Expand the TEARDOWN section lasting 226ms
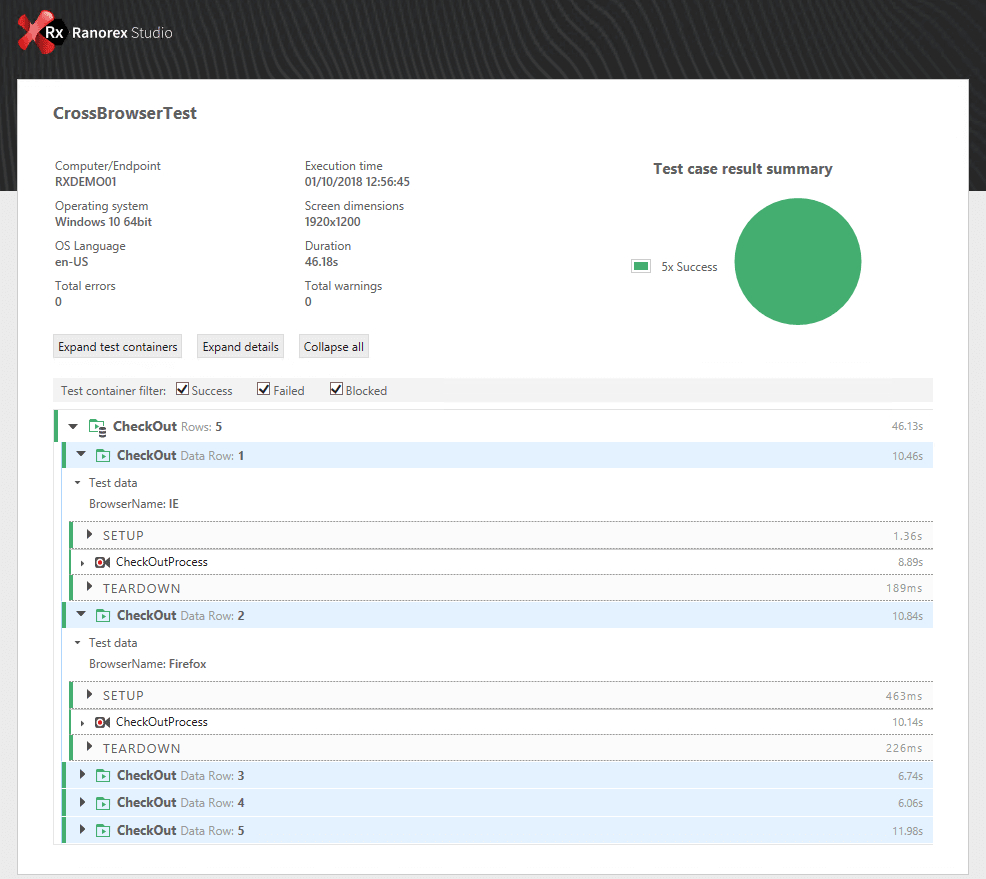Image resolution: width=986 pixels, height=879 pixels. tap(89, 747)
